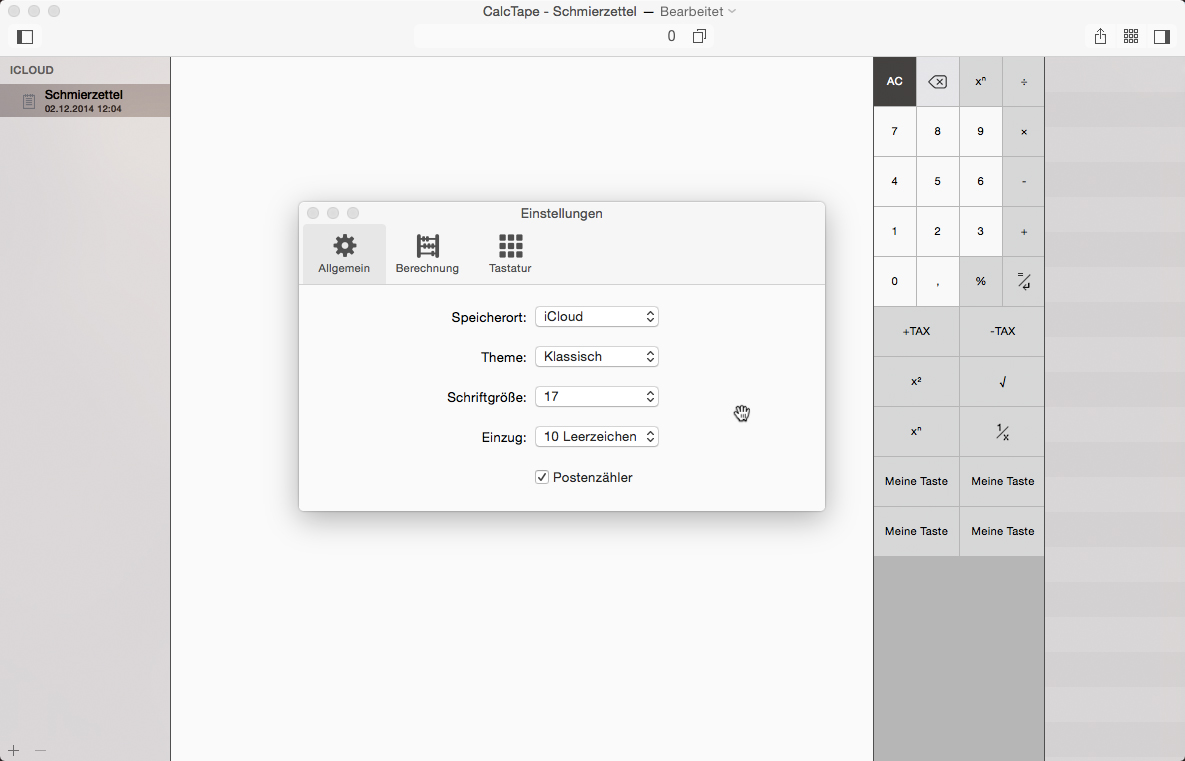Image resolution: width=1185 pixels, height=761 pixels.
Task: Open the Einzug dropdown with 10 Leerzeichen
Action: tap(596, 437)
